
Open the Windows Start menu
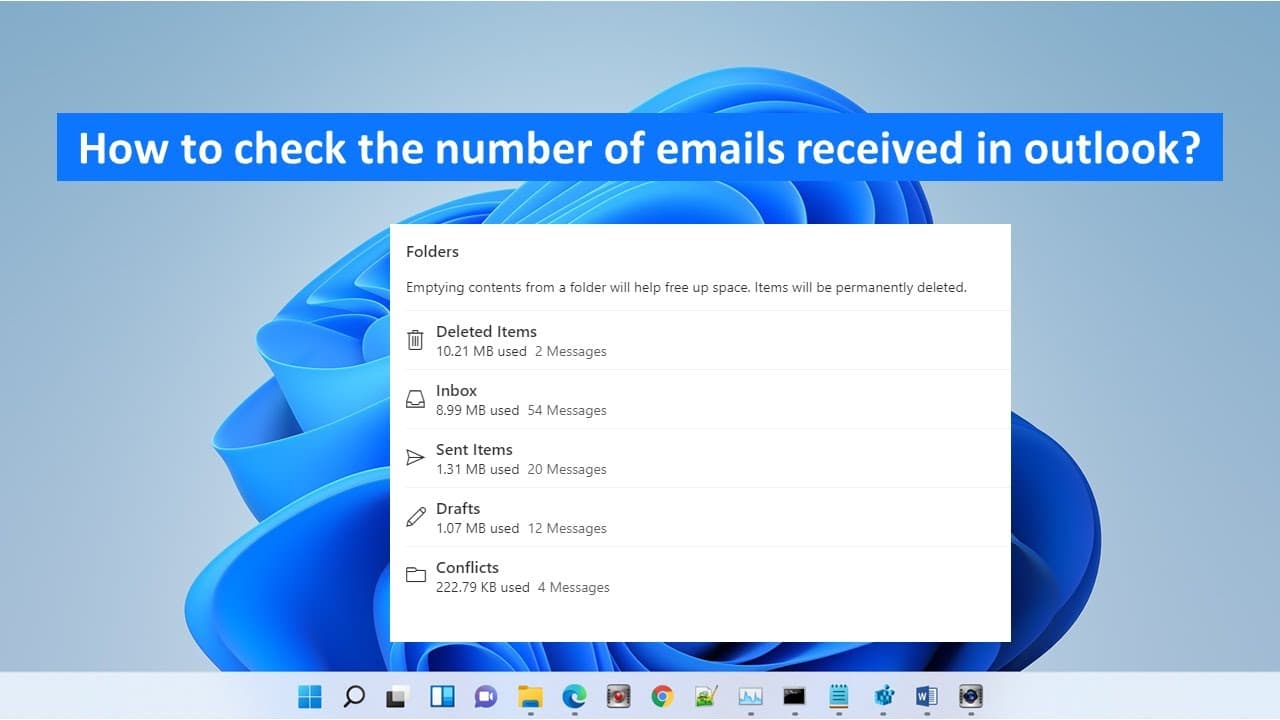[310, 696]
